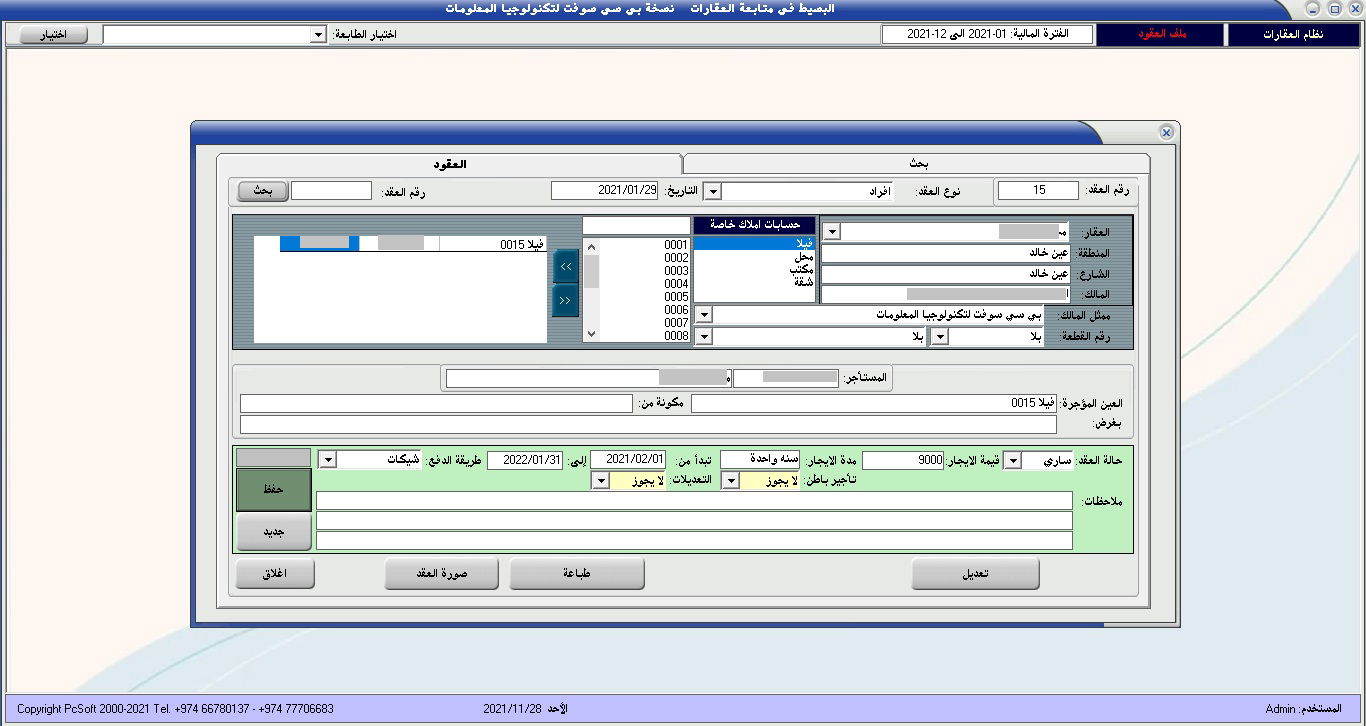The image size is (1366, 726).
Task: Open صورة العقد contract image
Action: point(442,574)
